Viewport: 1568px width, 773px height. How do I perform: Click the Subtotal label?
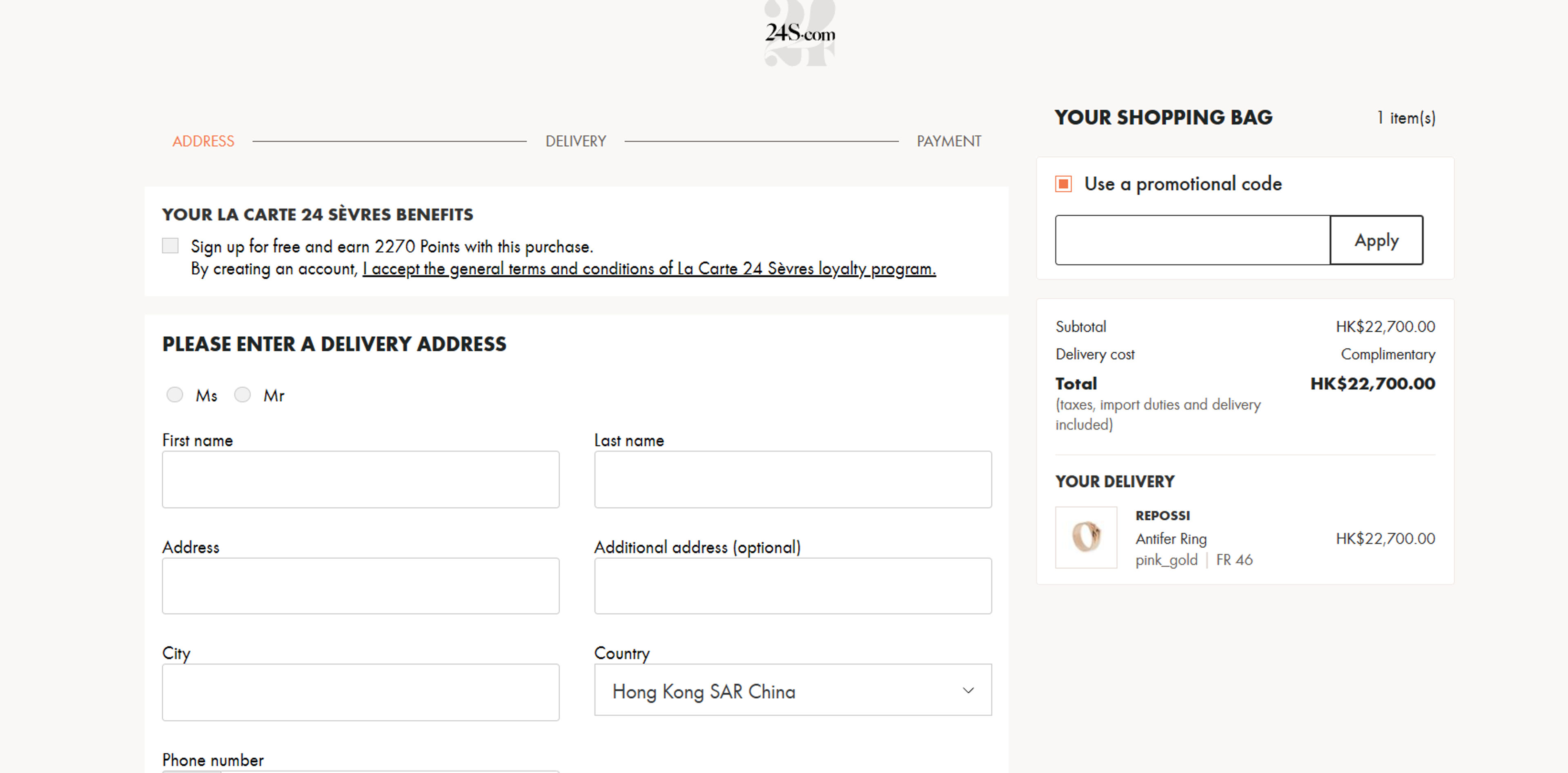[1080, 327]
